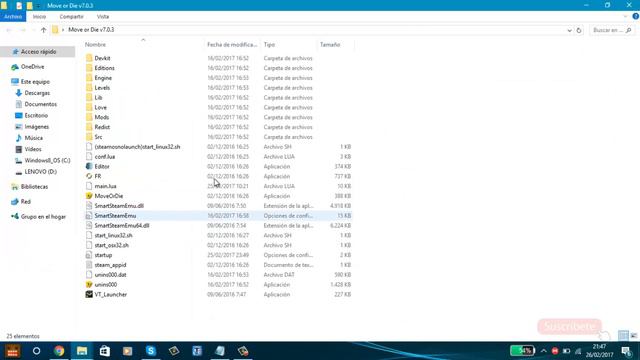Select the FR application icon

[x=89, y=176]
